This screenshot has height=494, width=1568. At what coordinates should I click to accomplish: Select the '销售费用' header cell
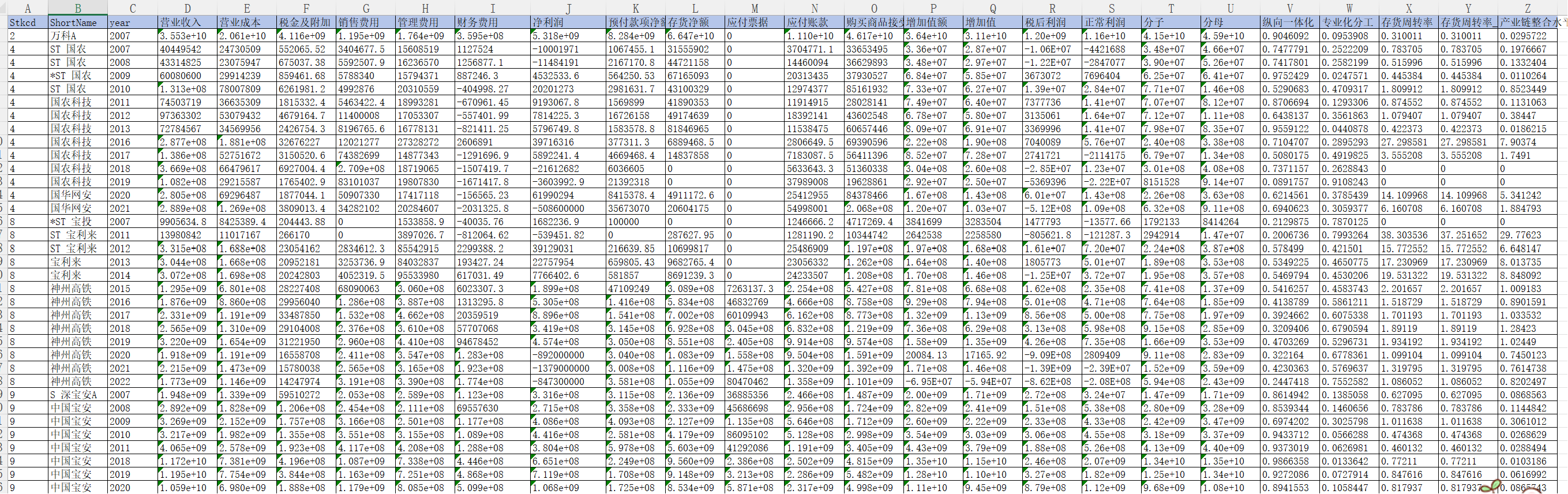[366, 23]
